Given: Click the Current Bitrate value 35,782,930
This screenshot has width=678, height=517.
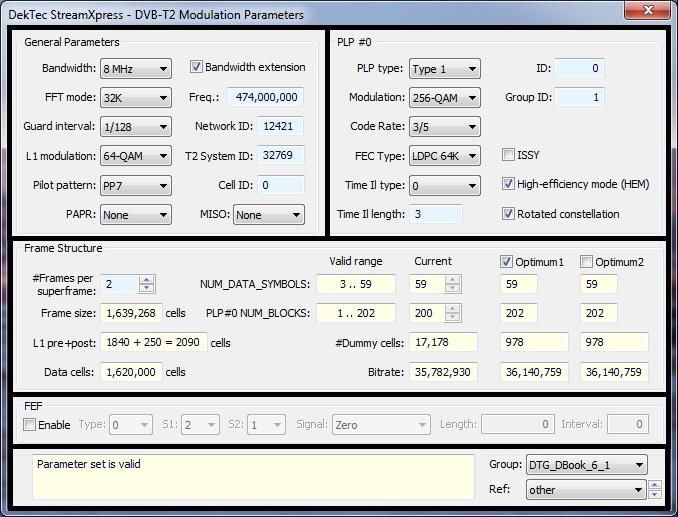Looking at the screenshot, I should pos(443,372).
